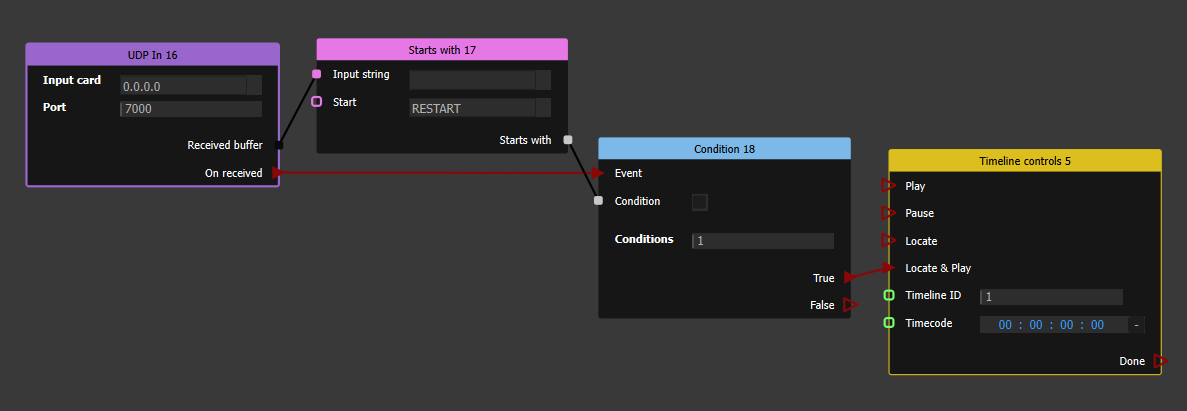Image resolution: width=1187 pixels, height=411 pixels.
Task: Click the Pause input trigger port
Action: point(887,213)
